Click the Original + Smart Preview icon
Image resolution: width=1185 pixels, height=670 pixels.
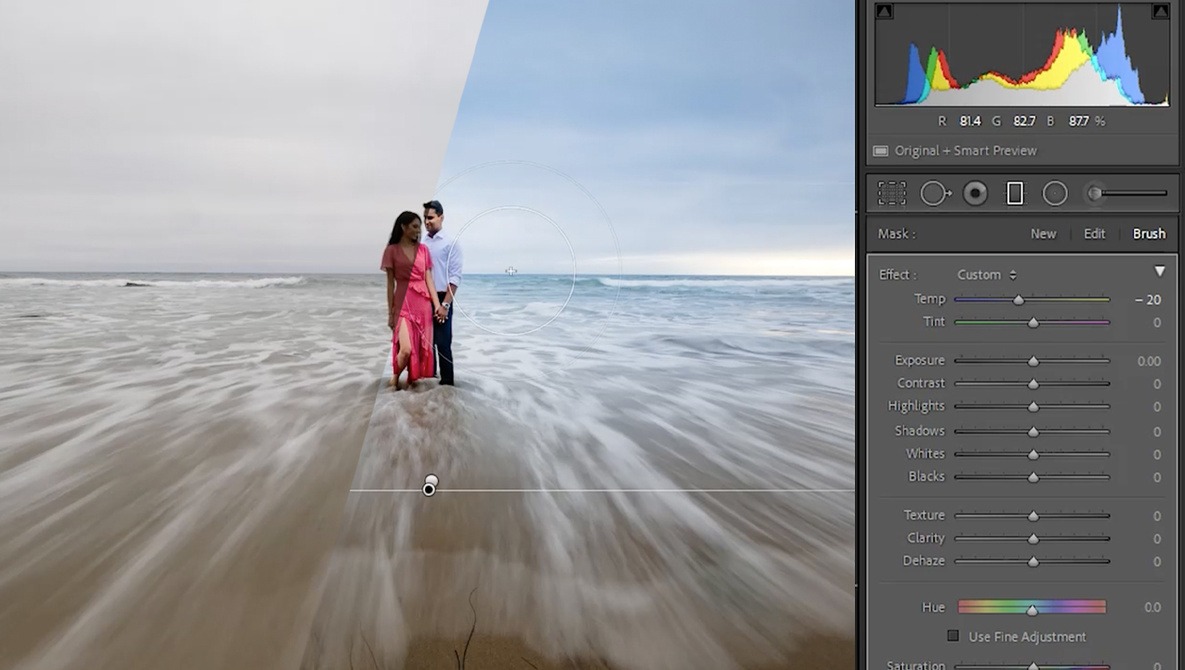pos(880,151)
